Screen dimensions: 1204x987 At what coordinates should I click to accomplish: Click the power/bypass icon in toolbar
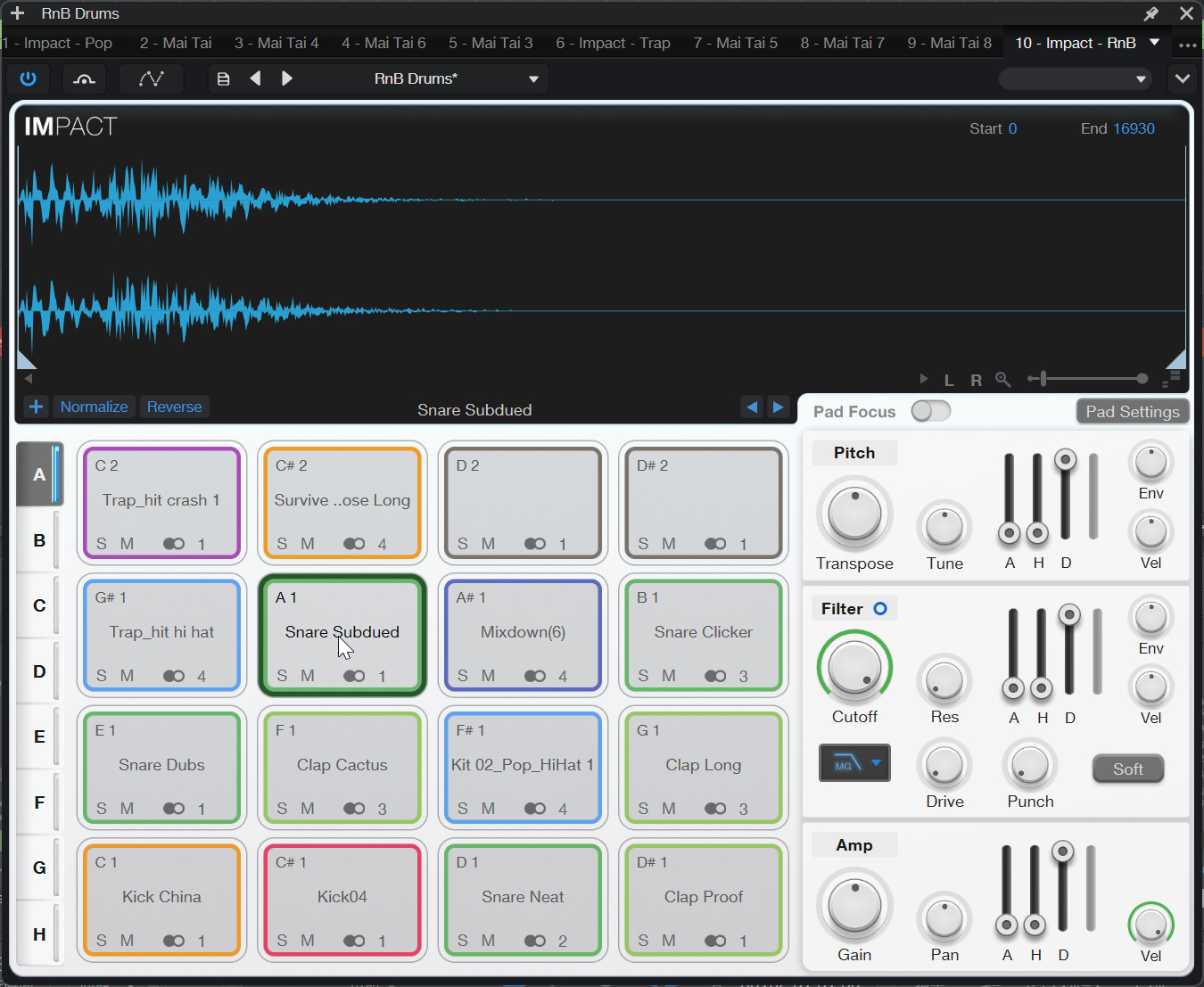[x=28, y=78]
